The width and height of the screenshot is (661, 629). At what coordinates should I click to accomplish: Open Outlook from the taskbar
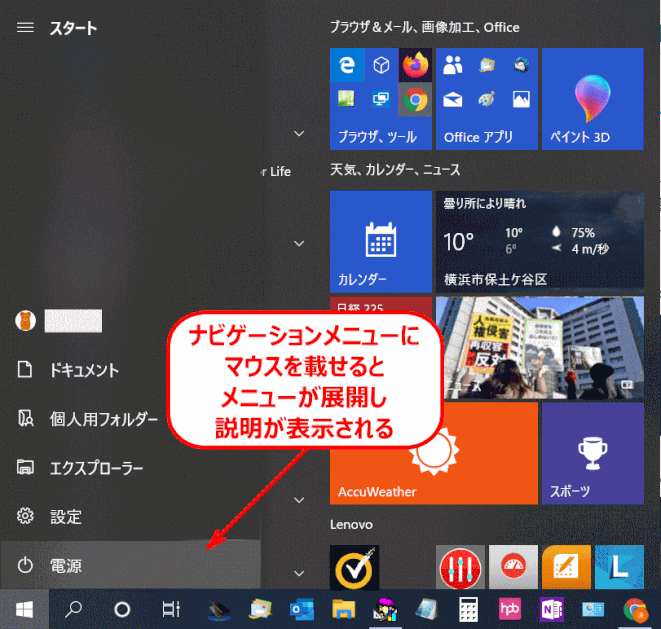pyautogui.click(x=301, y=609)
